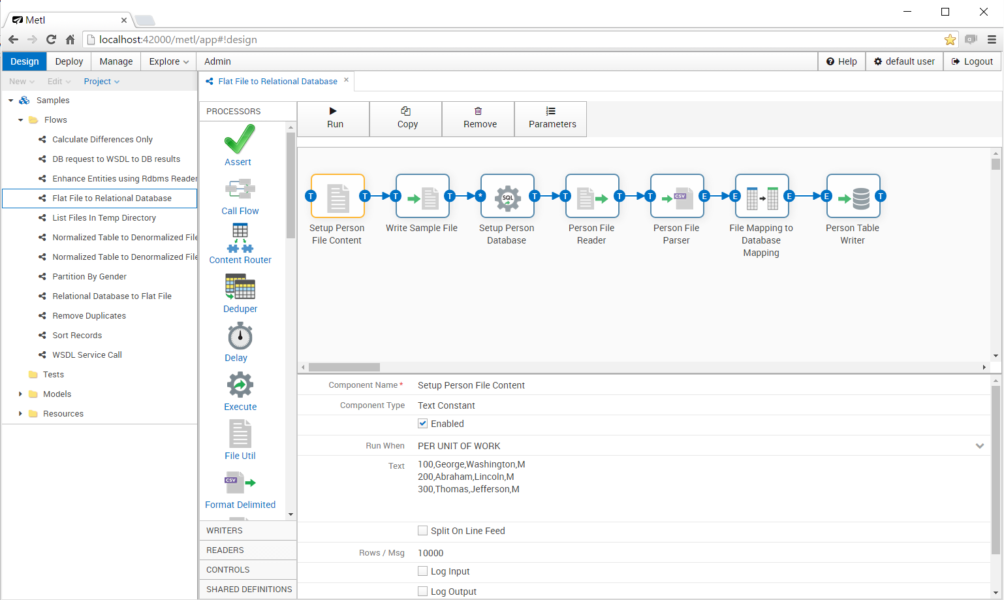This screenshot has width=1004, height=600.
Task: Open the Explore menu
Action: 167,60
